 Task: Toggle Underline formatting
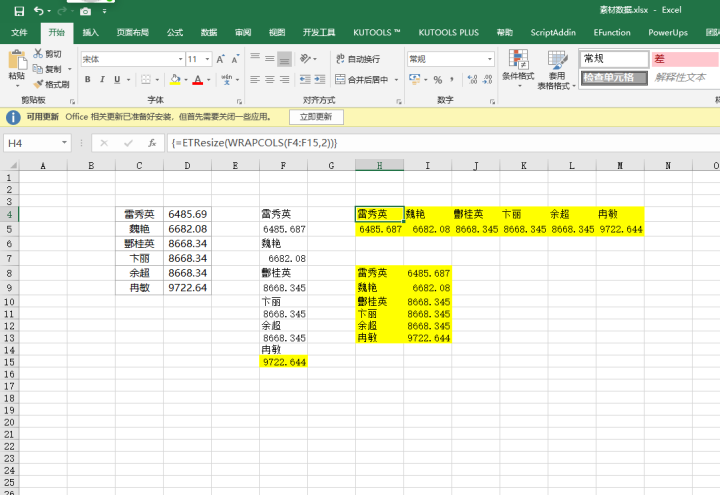[117, 79]
